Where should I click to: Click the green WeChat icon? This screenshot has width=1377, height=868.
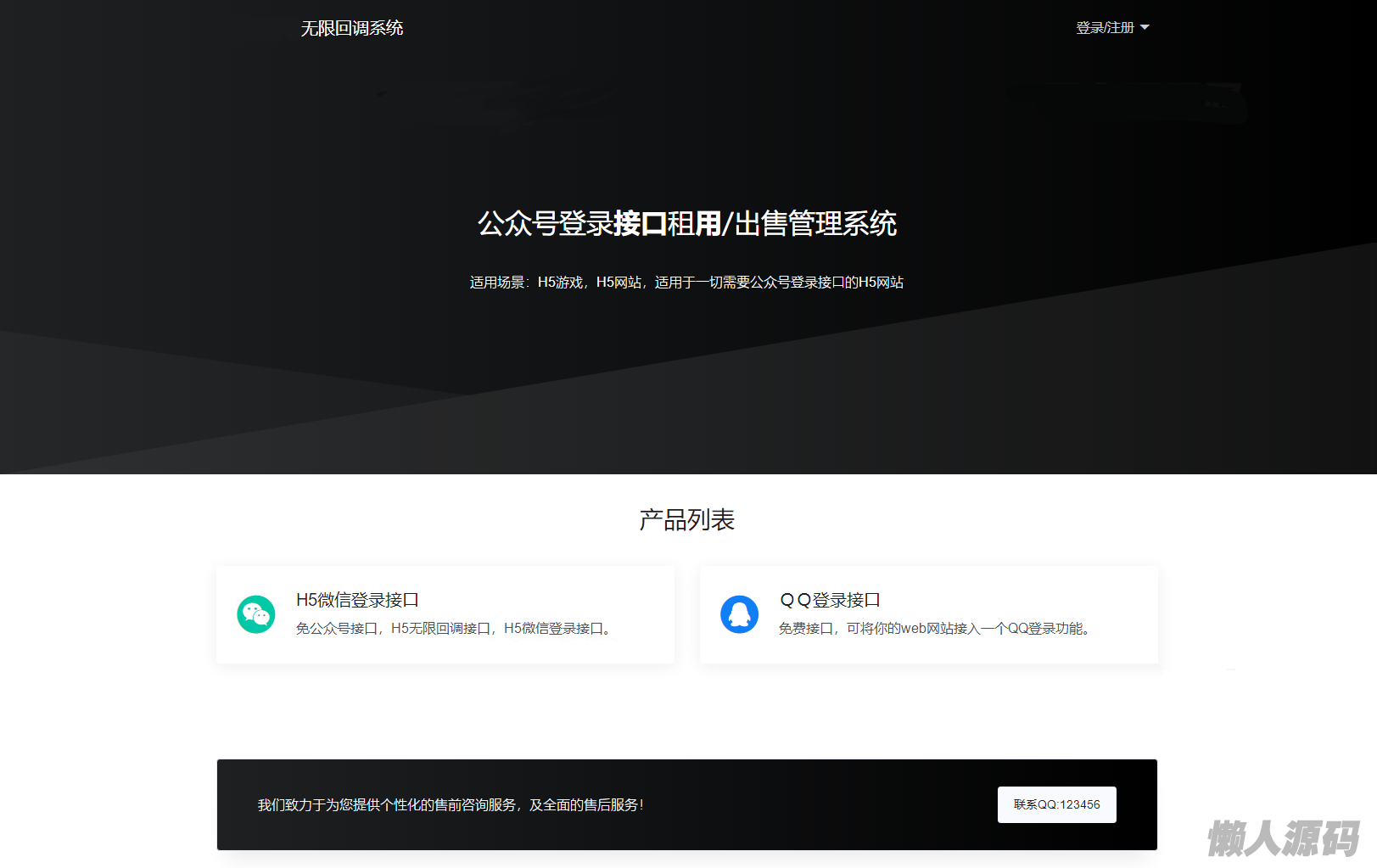coord(255,614)
